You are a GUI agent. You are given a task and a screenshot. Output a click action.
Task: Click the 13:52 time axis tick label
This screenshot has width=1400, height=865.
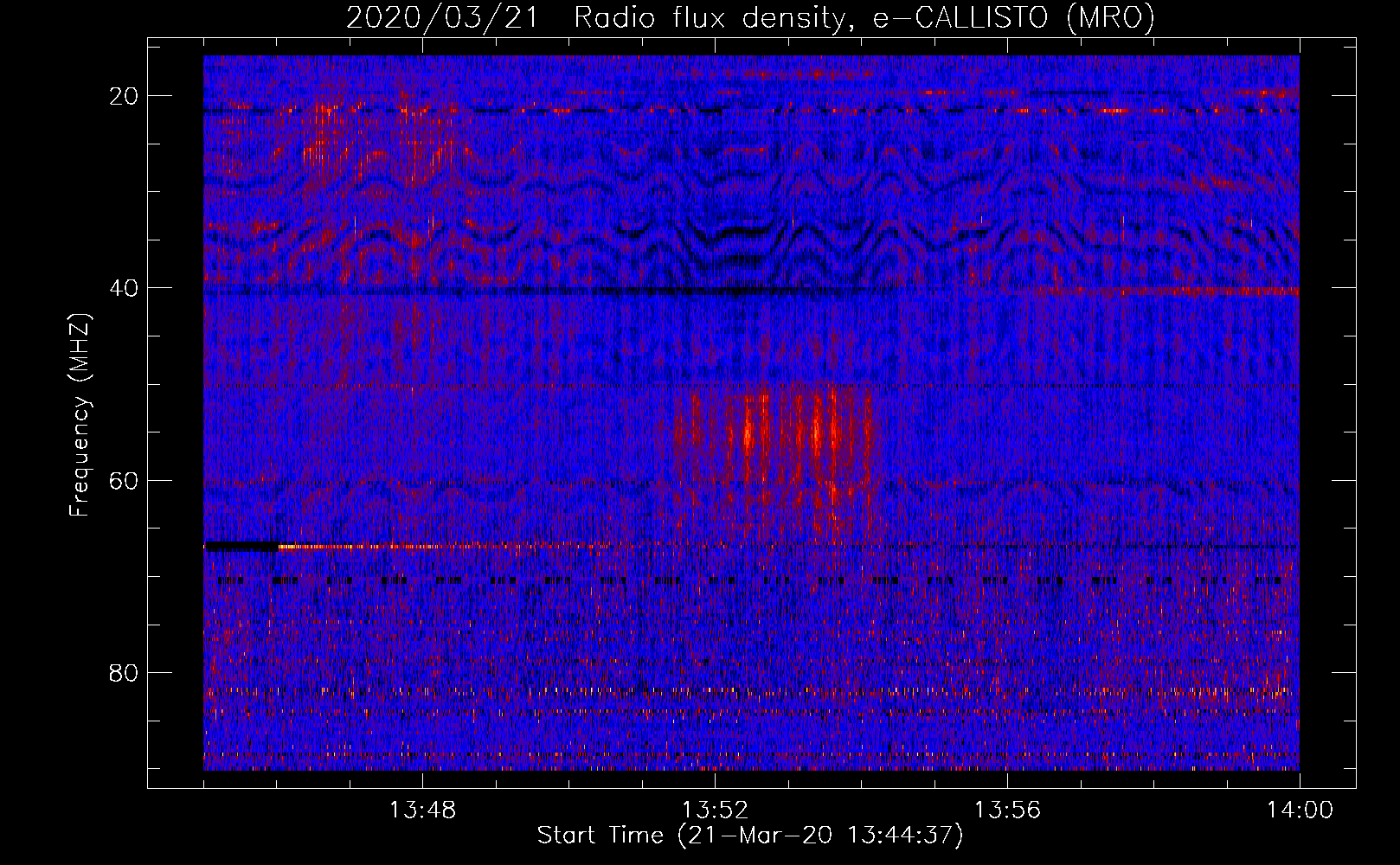tap(715, 811)
